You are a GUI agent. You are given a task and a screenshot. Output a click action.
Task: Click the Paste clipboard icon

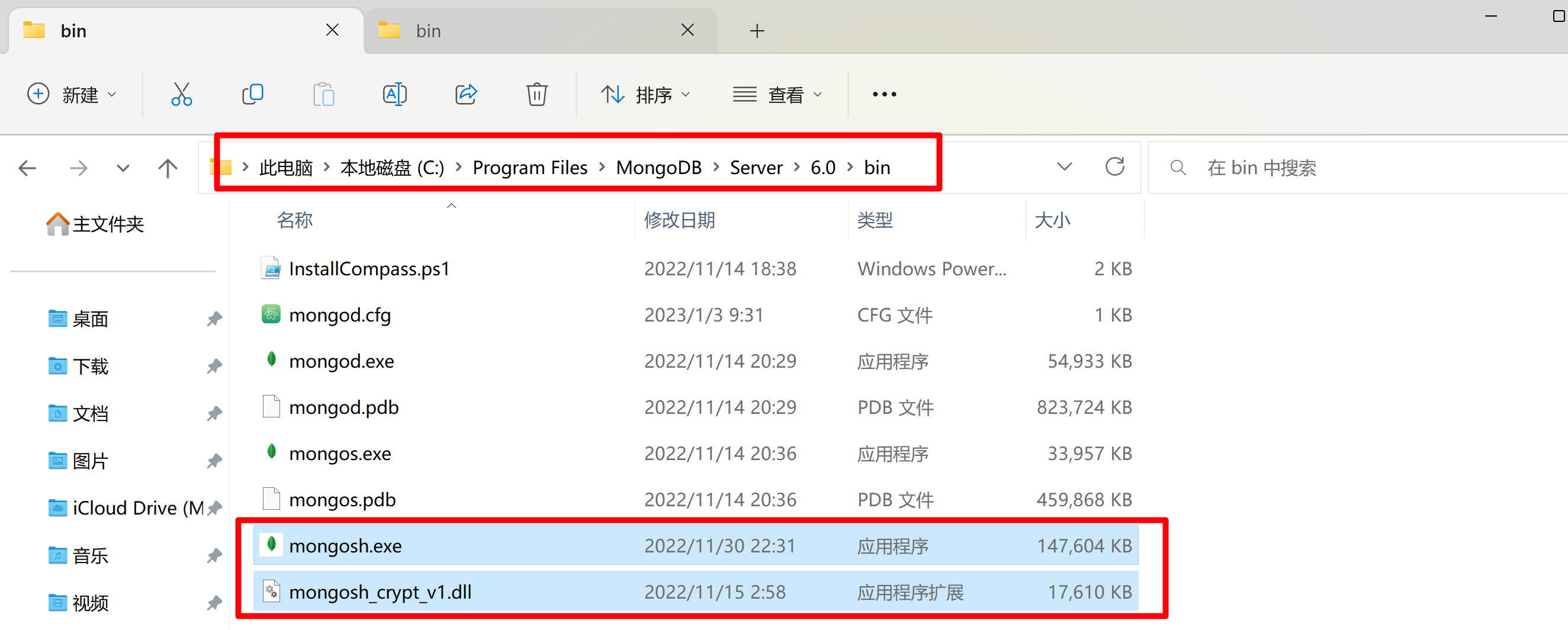[324, 94]
